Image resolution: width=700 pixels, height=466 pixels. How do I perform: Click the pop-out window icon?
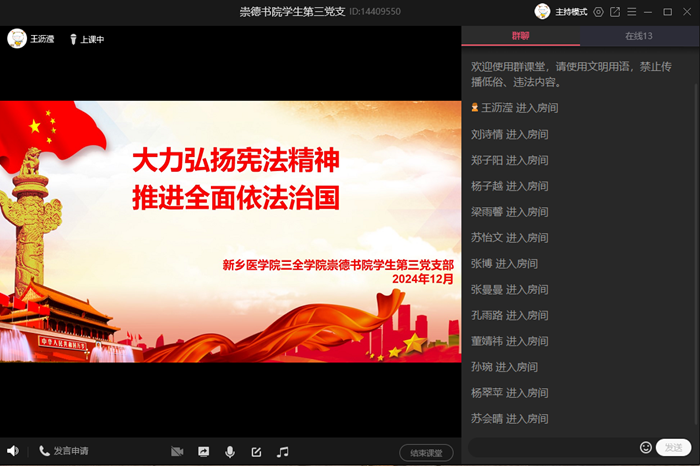click(x=615, y=12)
